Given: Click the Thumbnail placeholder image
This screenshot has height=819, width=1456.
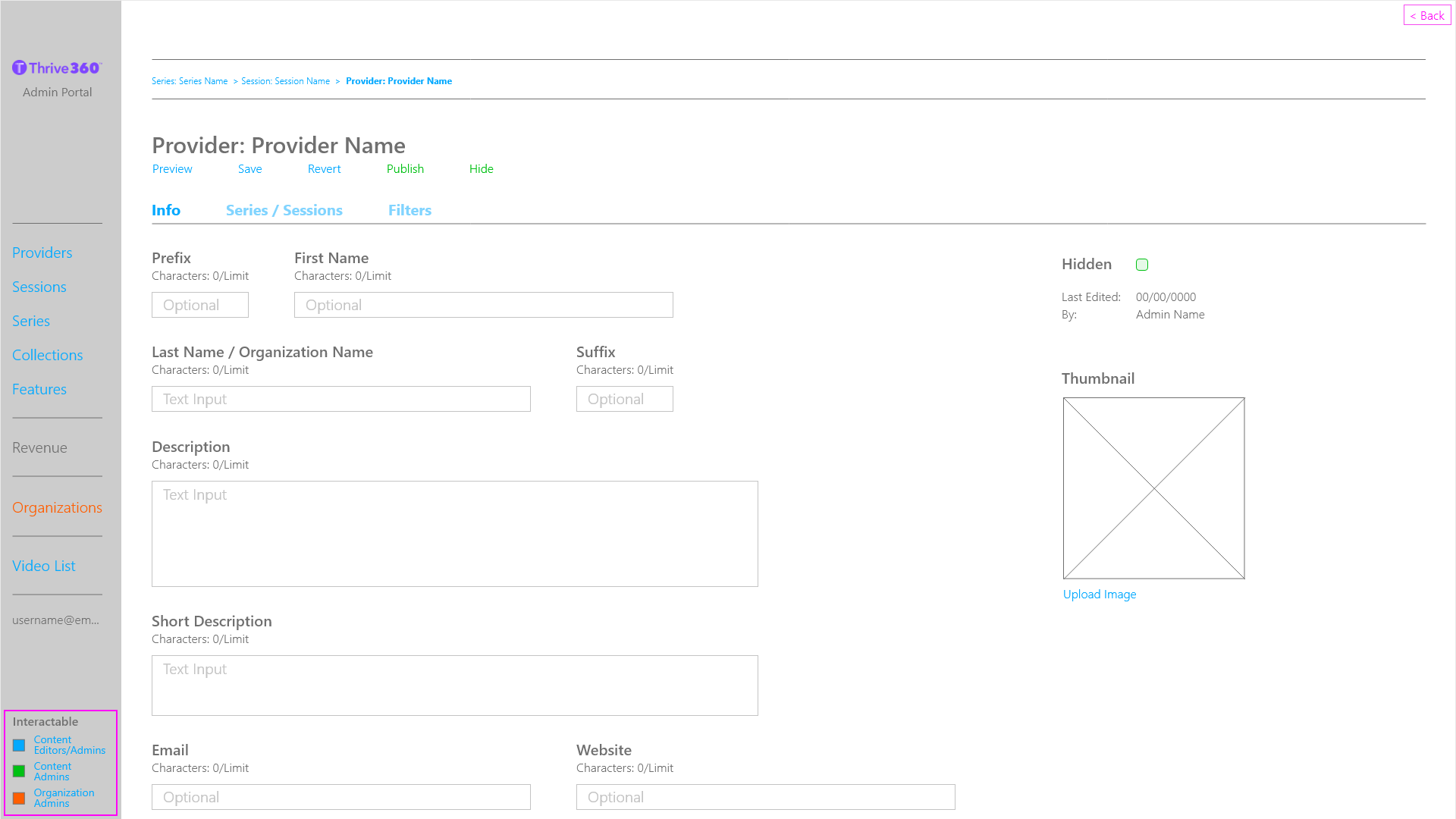Looking at the screenshot, I should point(1153,488).
